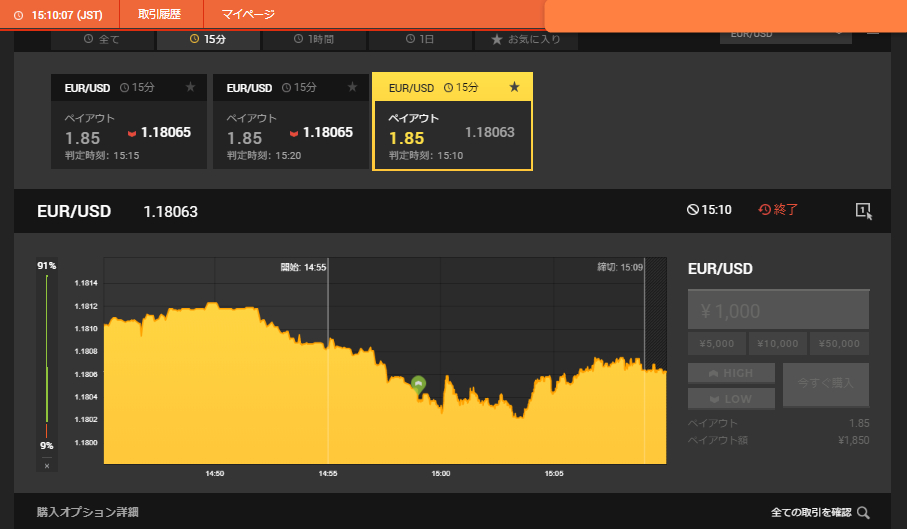Click the 終了 history clock icon
907x529 pixels.
764,210
